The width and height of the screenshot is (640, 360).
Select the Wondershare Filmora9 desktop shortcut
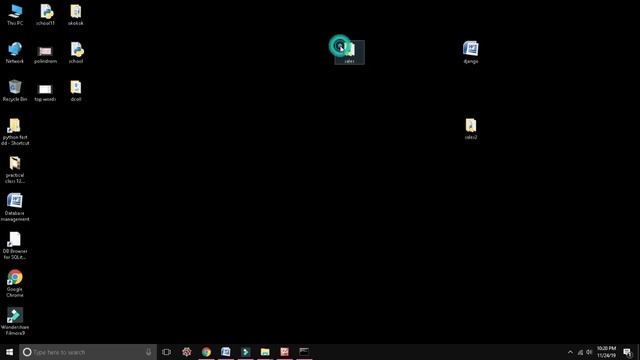[15, 321]
